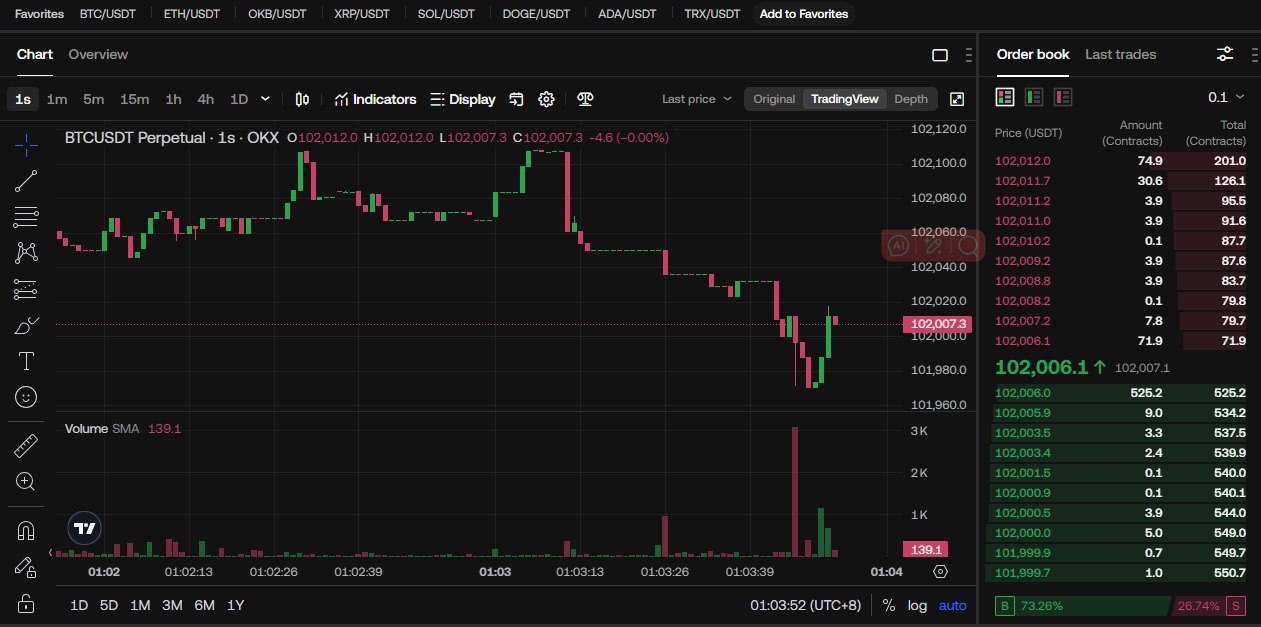Open order book settings sliders icon
Viewport: 1261px width, 627px height.
tap(1225, 54)
